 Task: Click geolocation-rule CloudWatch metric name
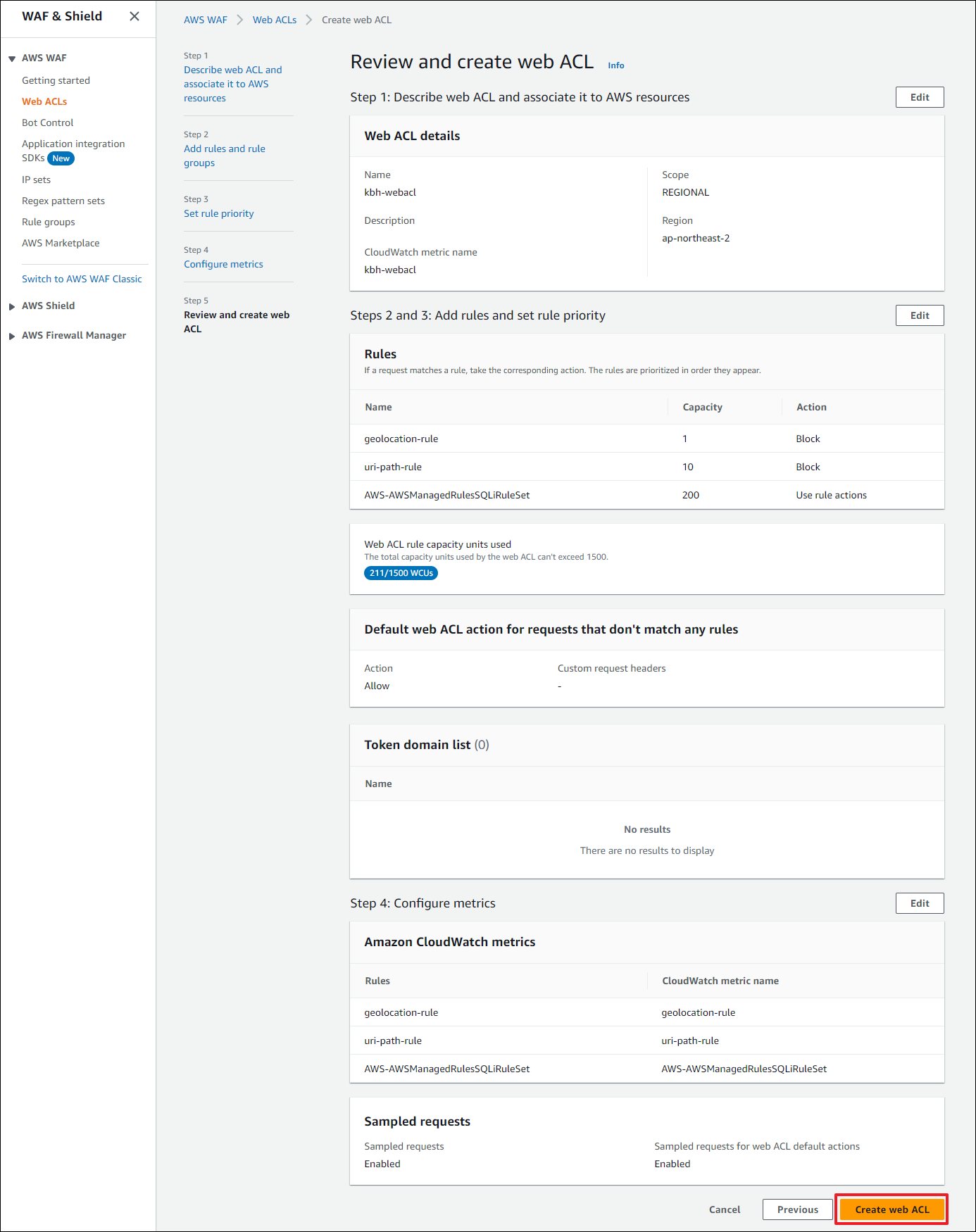[x=698, y=1012]
